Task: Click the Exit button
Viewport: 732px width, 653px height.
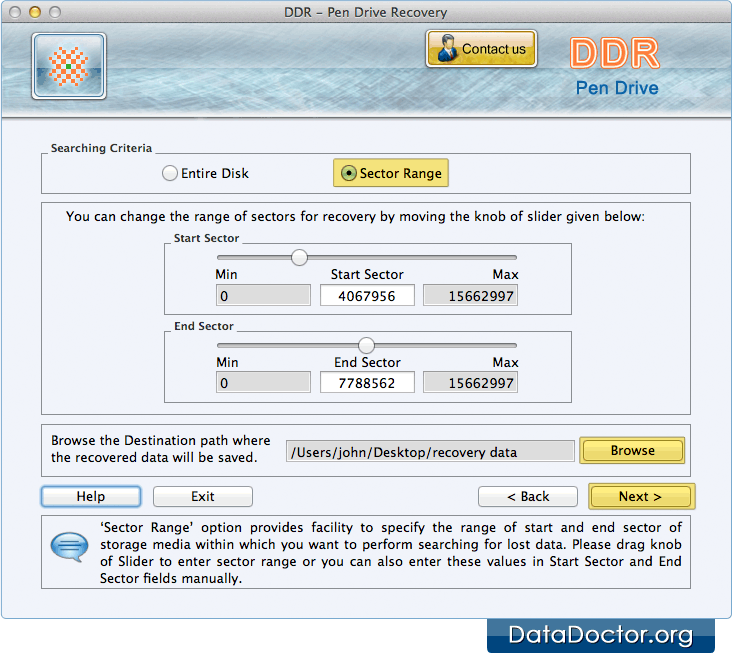Action: coord(203,497)
